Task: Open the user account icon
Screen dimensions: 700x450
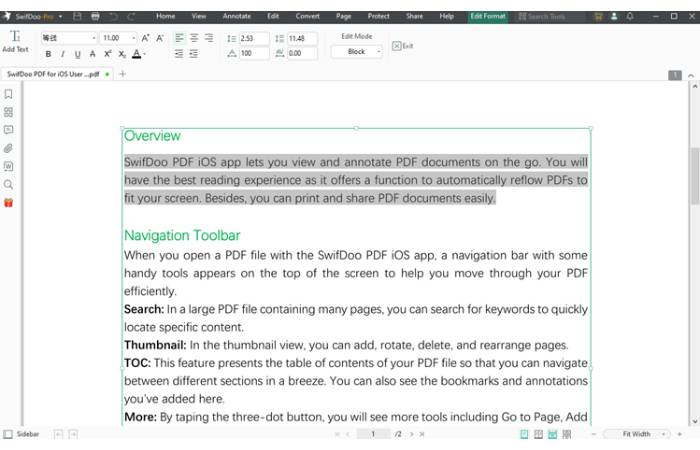Action: pyautogui.click(x=614, y=16)
